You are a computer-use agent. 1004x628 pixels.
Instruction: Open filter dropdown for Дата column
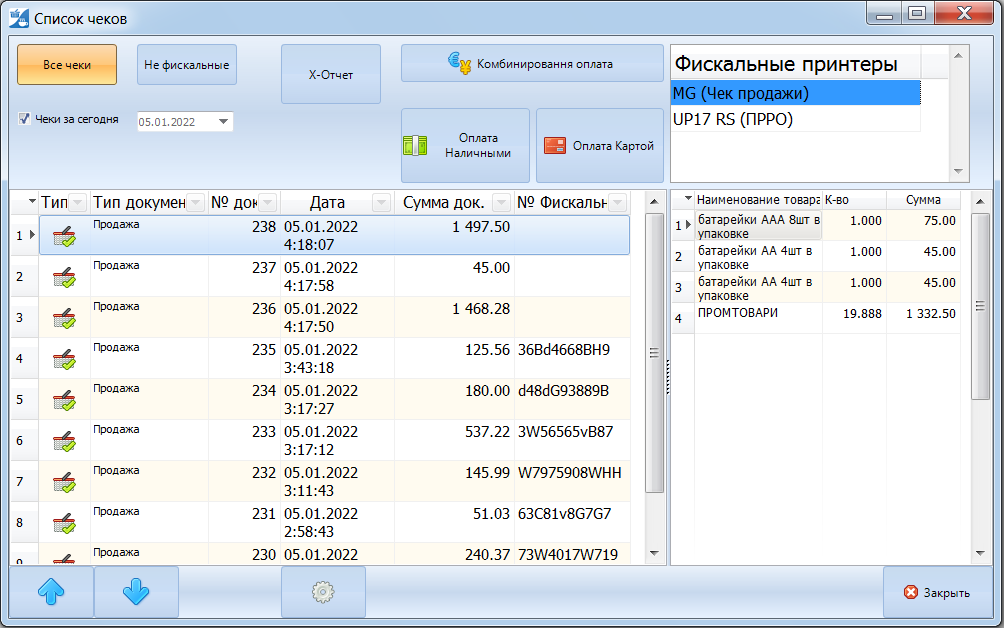tap(382, 203)
